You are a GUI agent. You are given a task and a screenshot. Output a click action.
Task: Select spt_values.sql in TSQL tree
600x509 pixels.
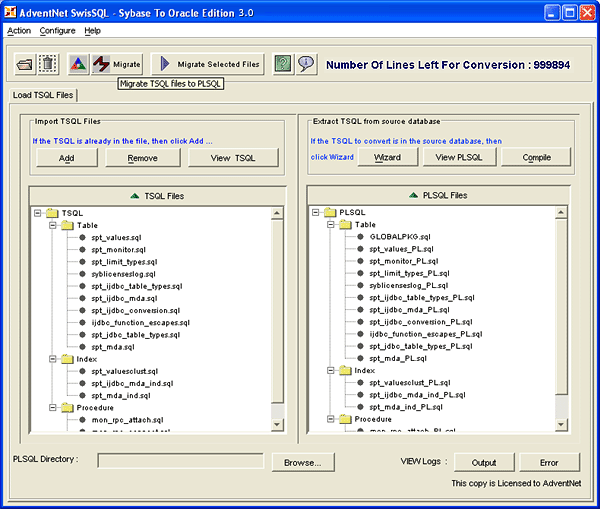(x=116, y=237)
